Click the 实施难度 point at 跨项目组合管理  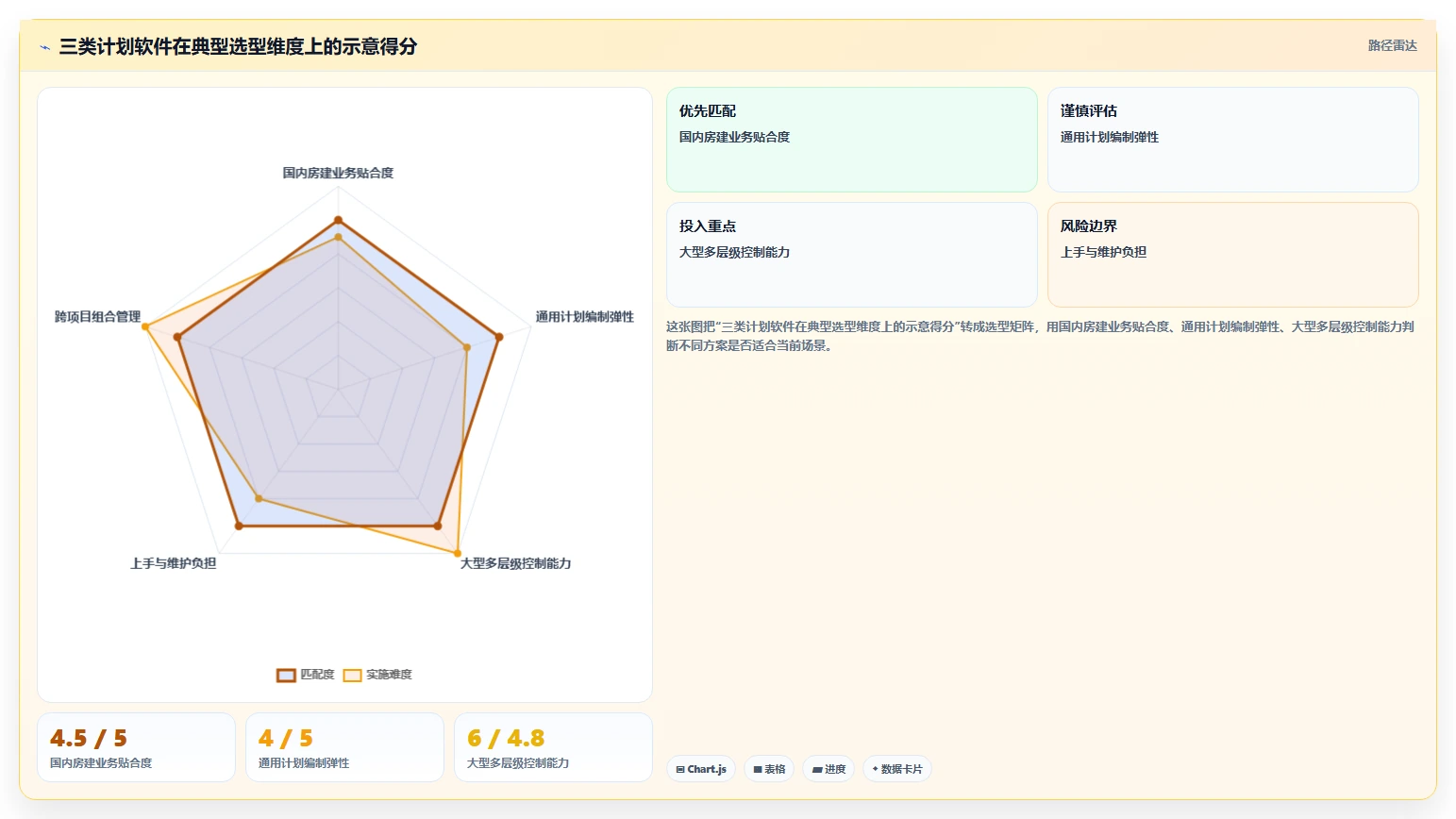(146, 327)
